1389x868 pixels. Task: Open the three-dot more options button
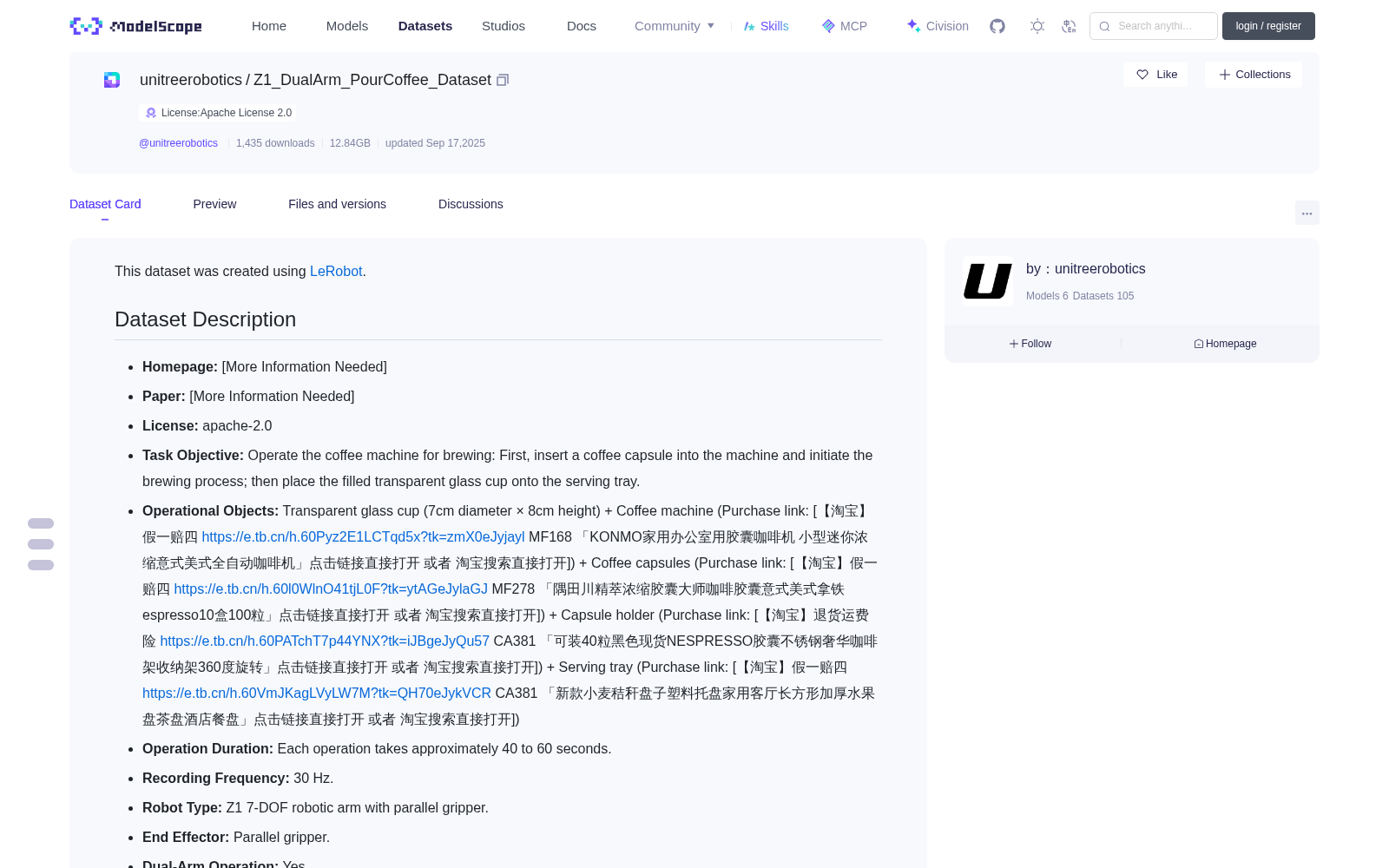pos(1307,213)
